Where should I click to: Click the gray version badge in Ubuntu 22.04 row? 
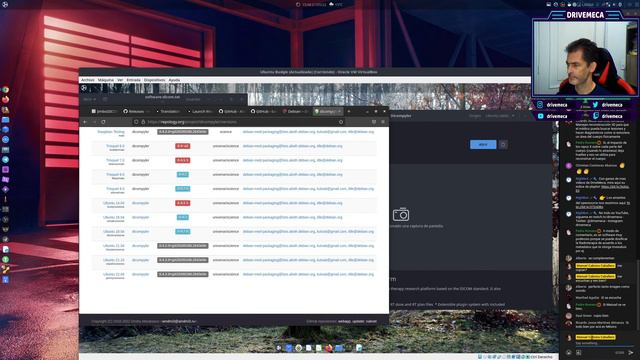click(x=182, y=274)
